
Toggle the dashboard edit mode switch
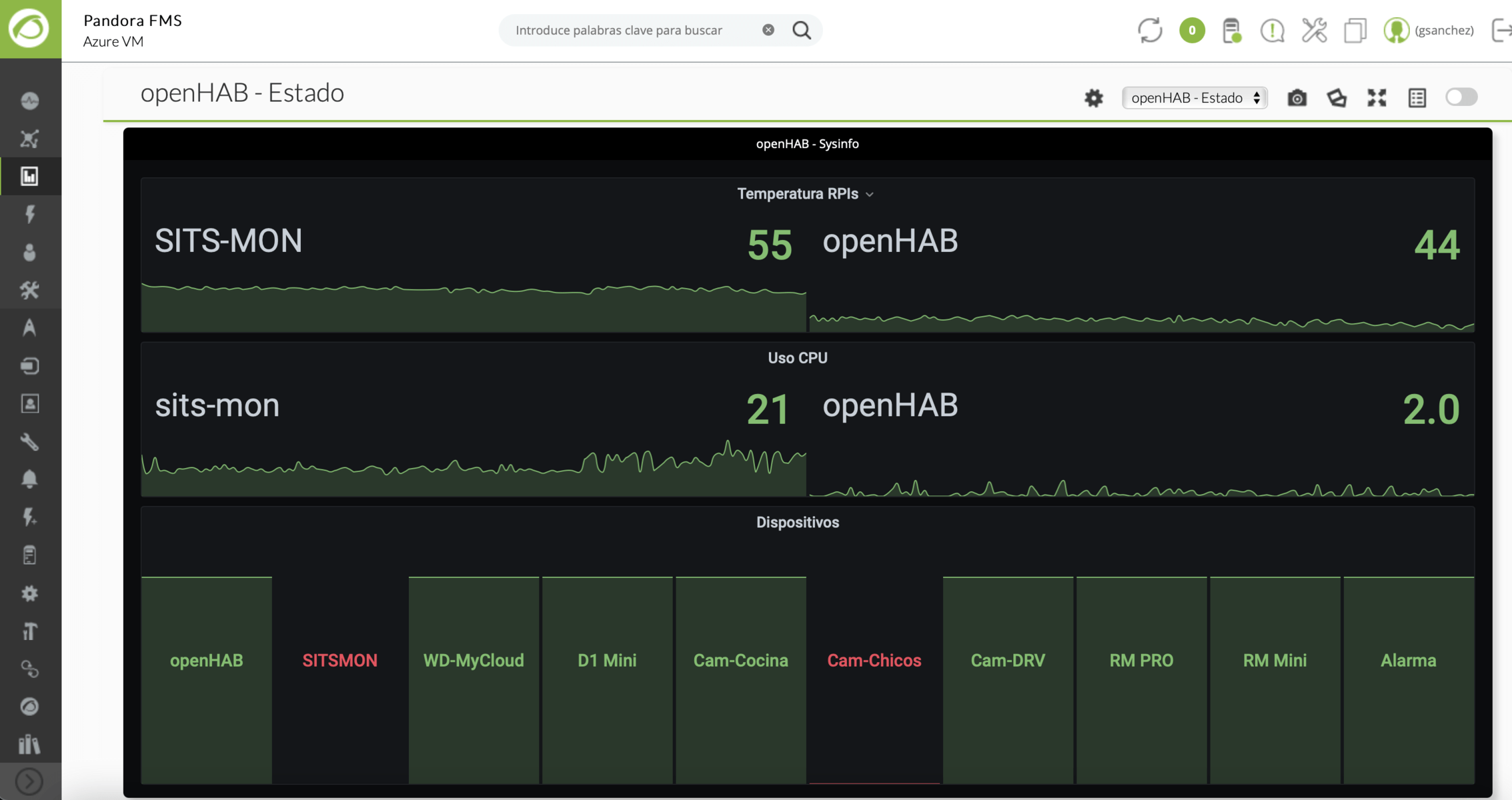(1461, 97)
